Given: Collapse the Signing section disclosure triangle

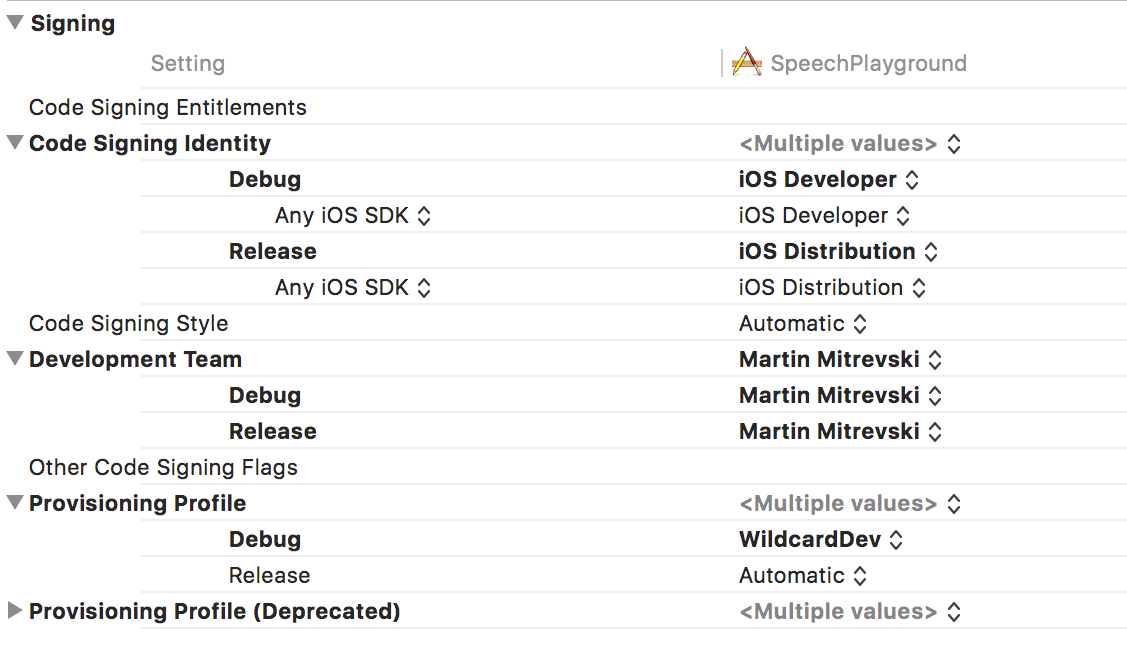Looking at the screenshot, I should coord(14,22).
